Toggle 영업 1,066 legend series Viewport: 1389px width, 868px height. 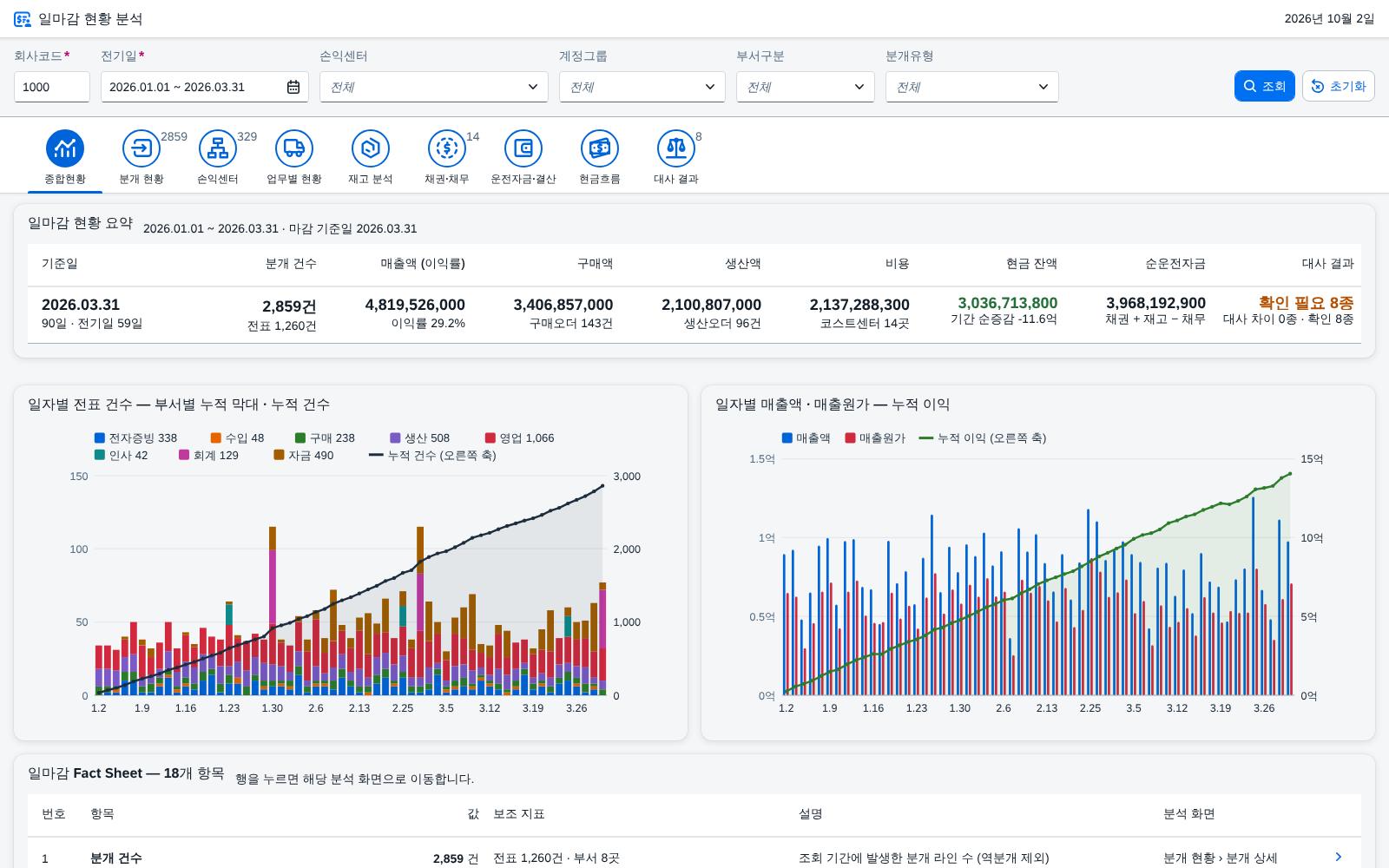click(x=519, y=438)
